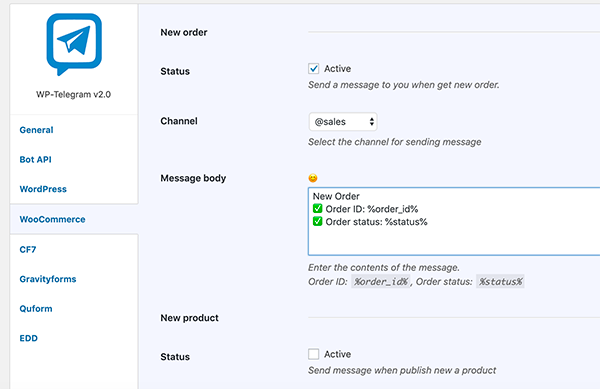
Task: Open the General settings tab
Action: click(36, 130)
